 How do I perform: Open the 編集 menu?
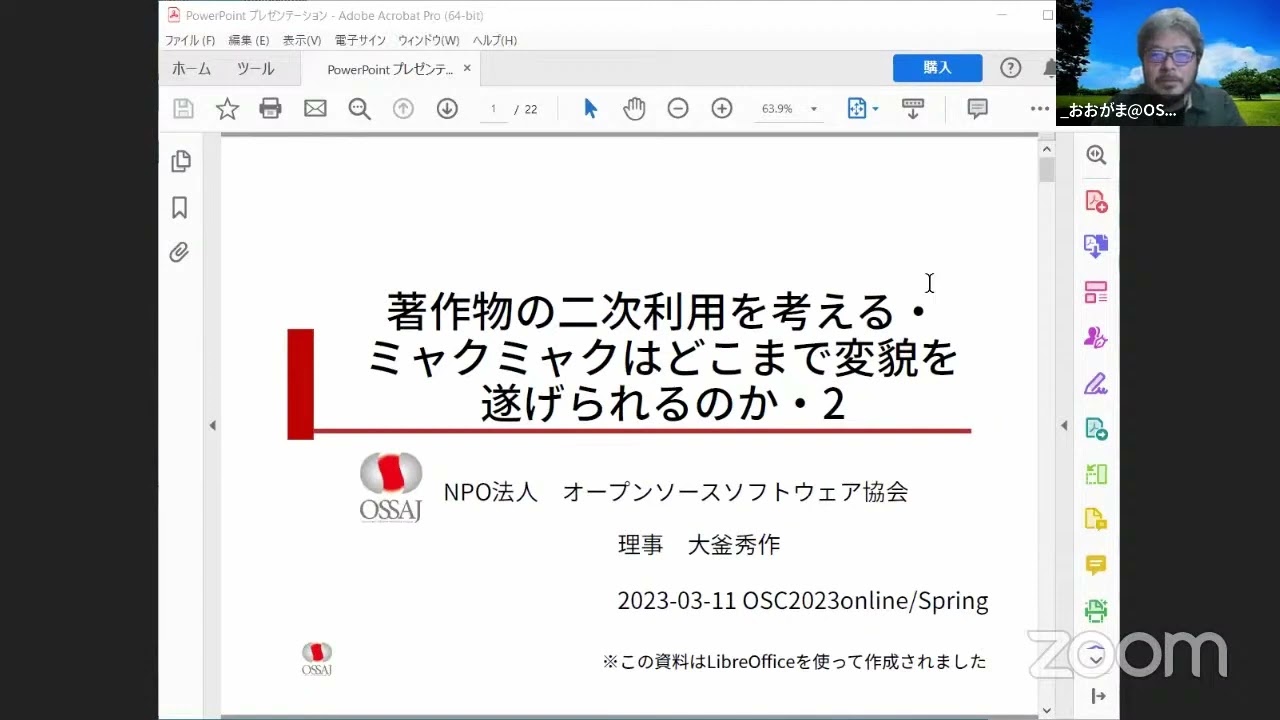(x=247, y=40)
